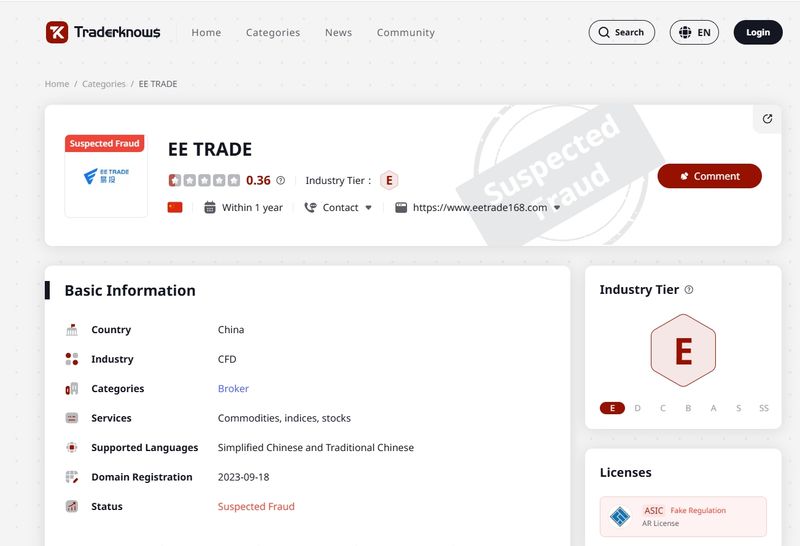Click the EE TRADE logo thumbnail
The height and width of the screenshot is (546, 800).
(x=106, y=176)
